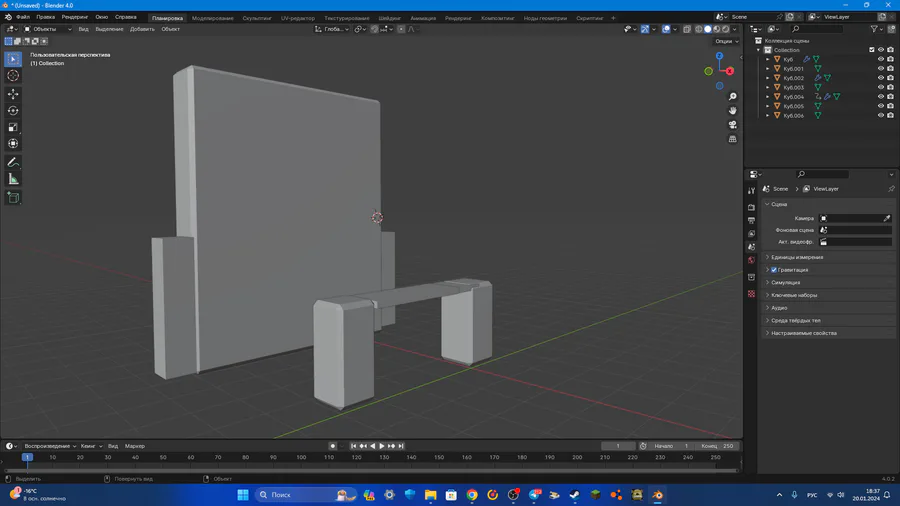Switch to orthographic/perspective grid icon
This screenshot has height=506, width=900.
[733, 139]
